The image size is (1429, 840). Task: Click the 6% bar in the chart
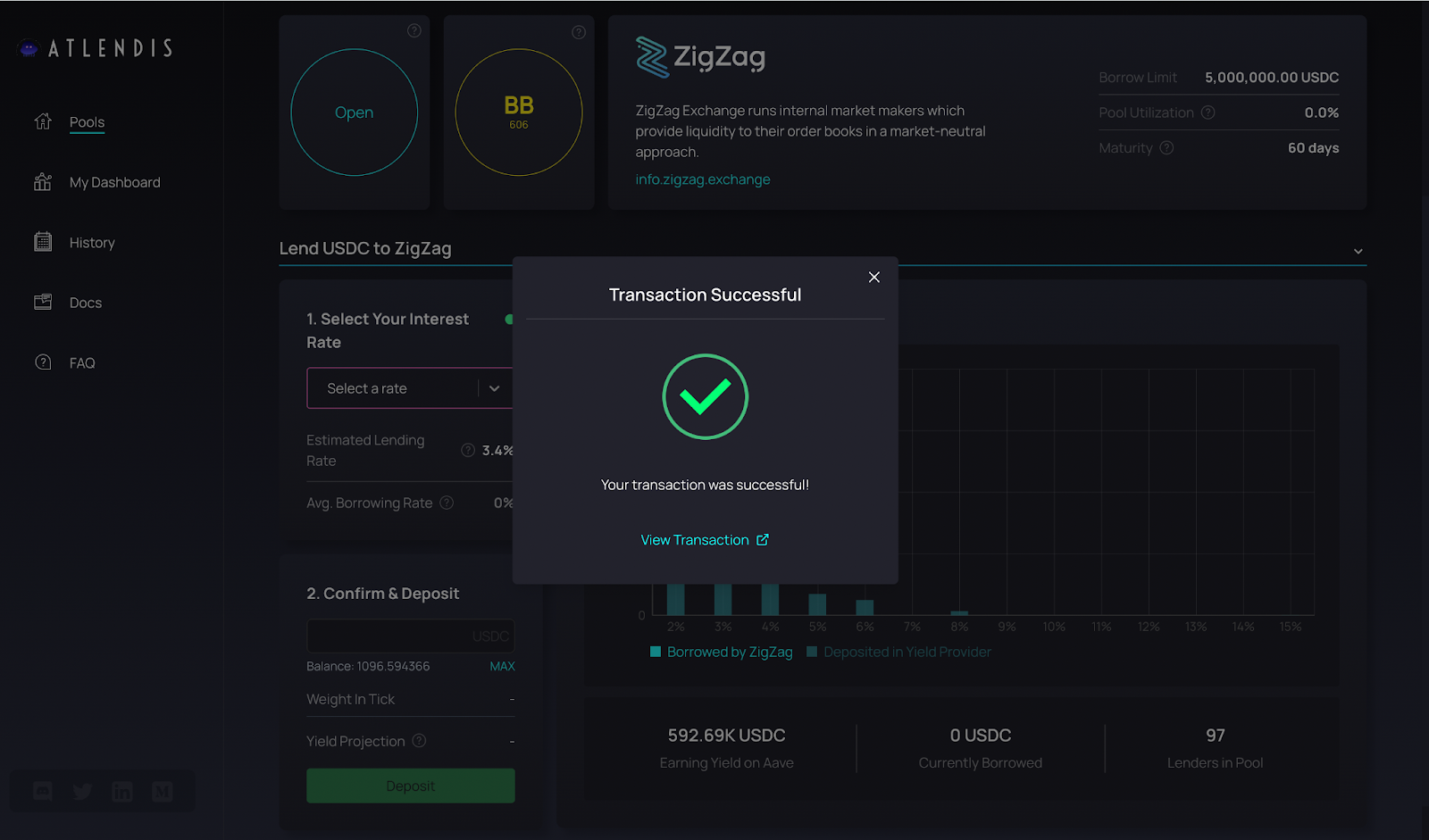click(x=865, y=608)
